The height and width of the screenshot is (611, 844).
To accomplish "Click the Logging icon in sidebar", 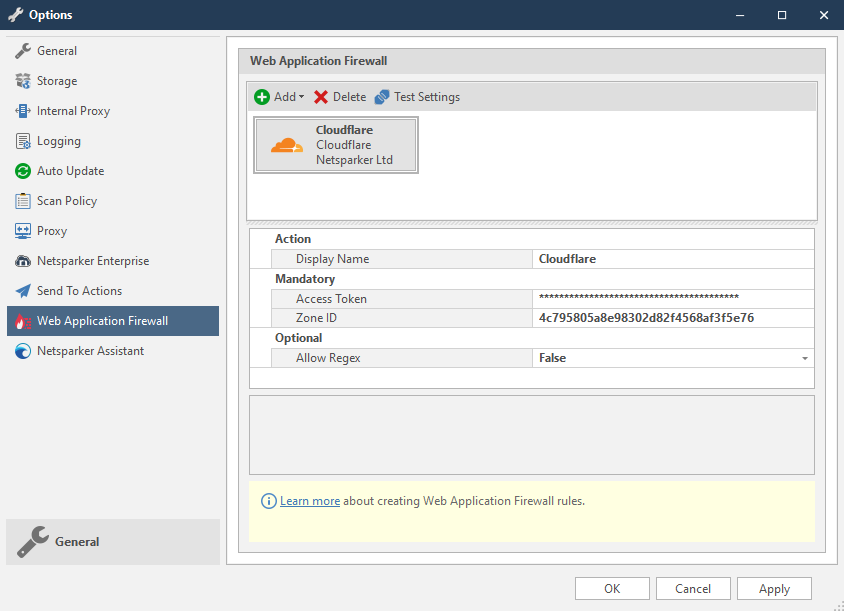I will pyautogui.click(x=23, y=141).
